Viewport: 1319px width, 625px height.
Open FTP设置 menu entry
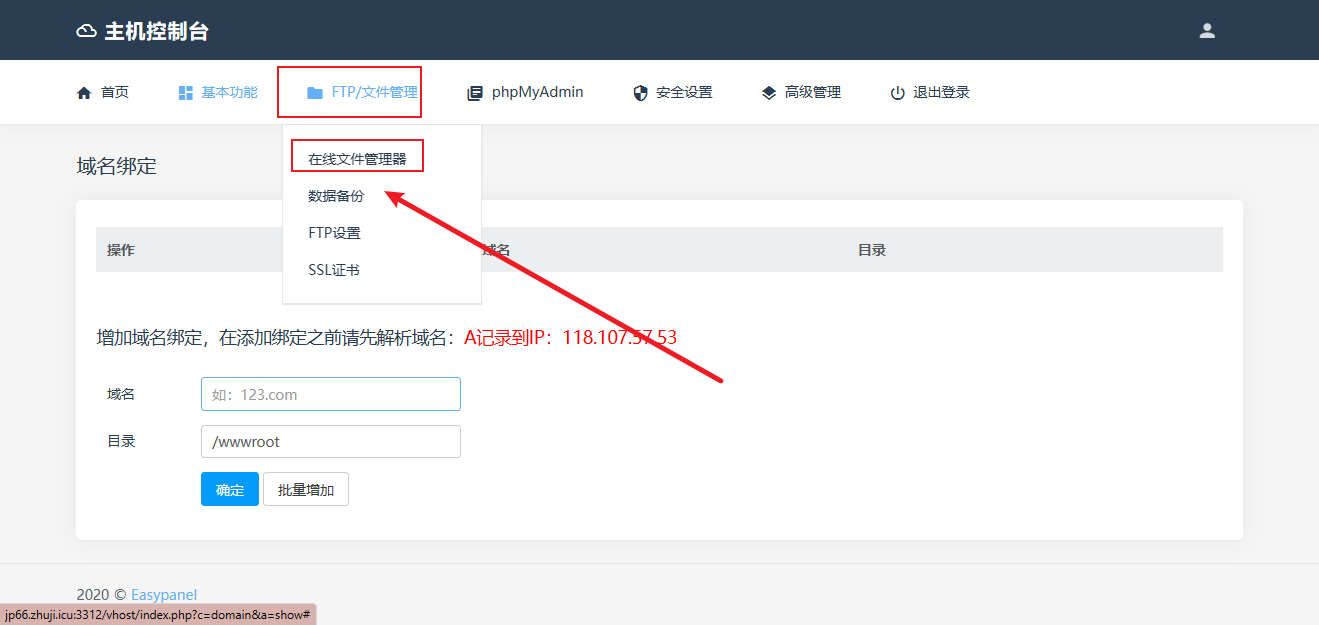[x=334, y=233]
